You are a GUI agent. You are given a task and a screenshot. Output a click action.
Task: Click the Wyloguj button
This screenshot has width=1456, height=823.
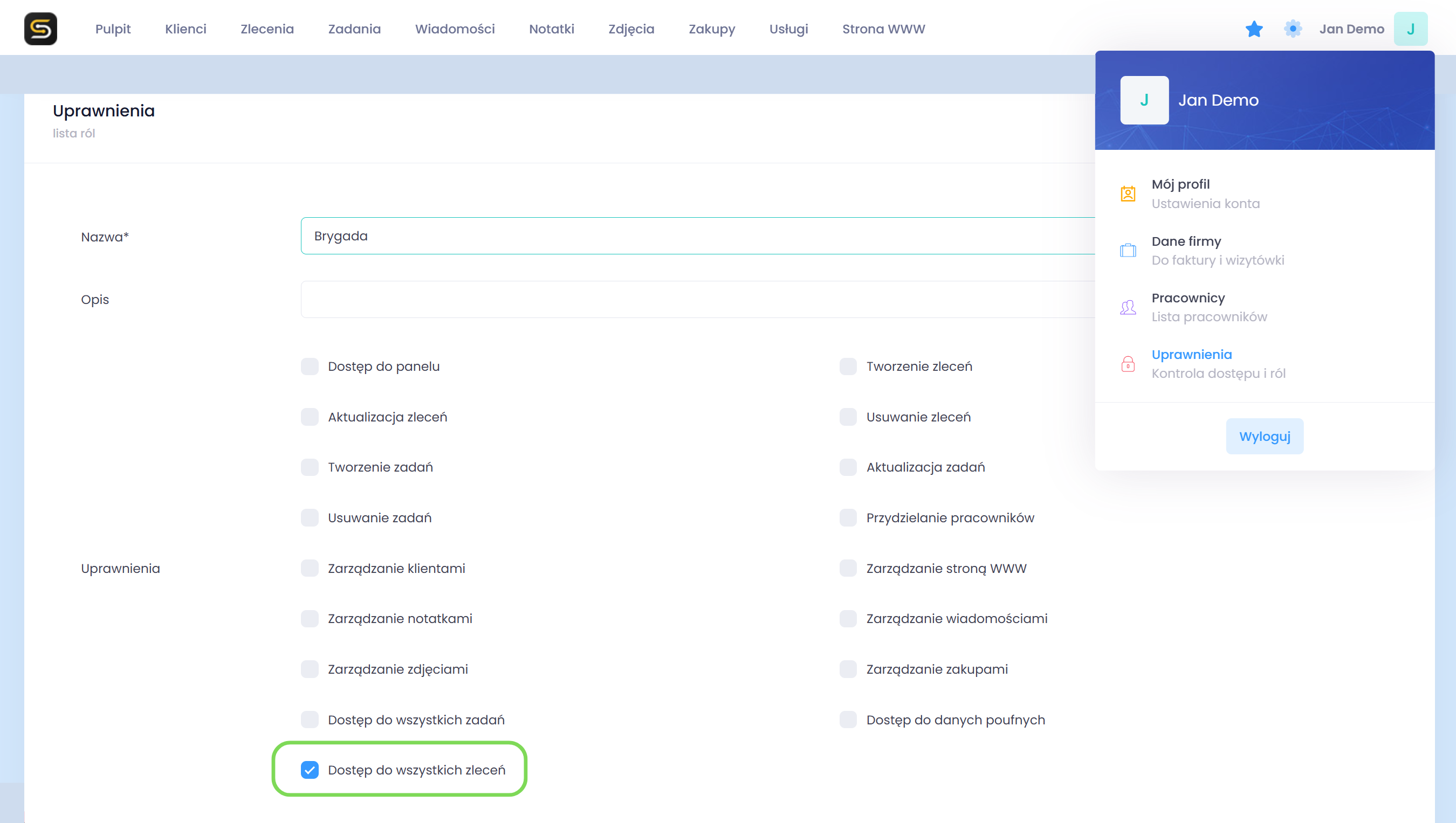(x=1265, y=437)
